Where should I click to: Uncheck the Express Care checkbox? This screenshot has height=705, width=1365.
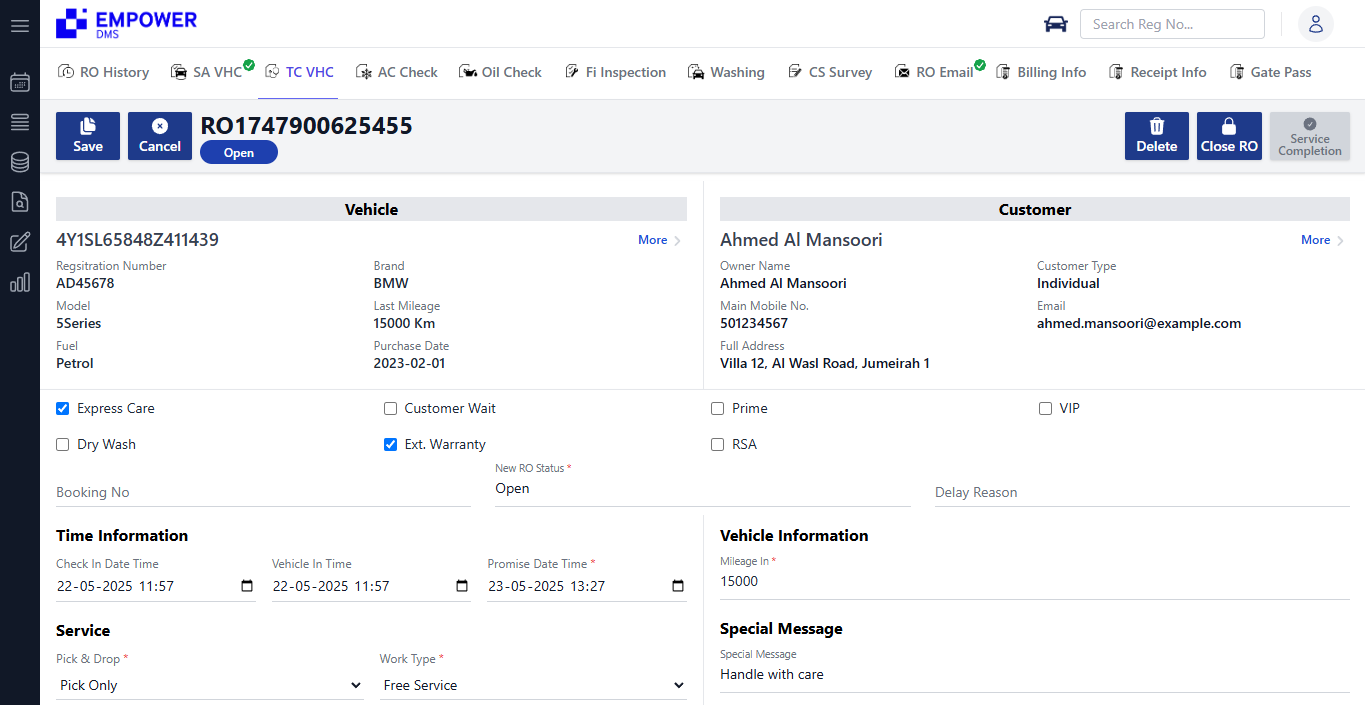(x=63, y=408)
